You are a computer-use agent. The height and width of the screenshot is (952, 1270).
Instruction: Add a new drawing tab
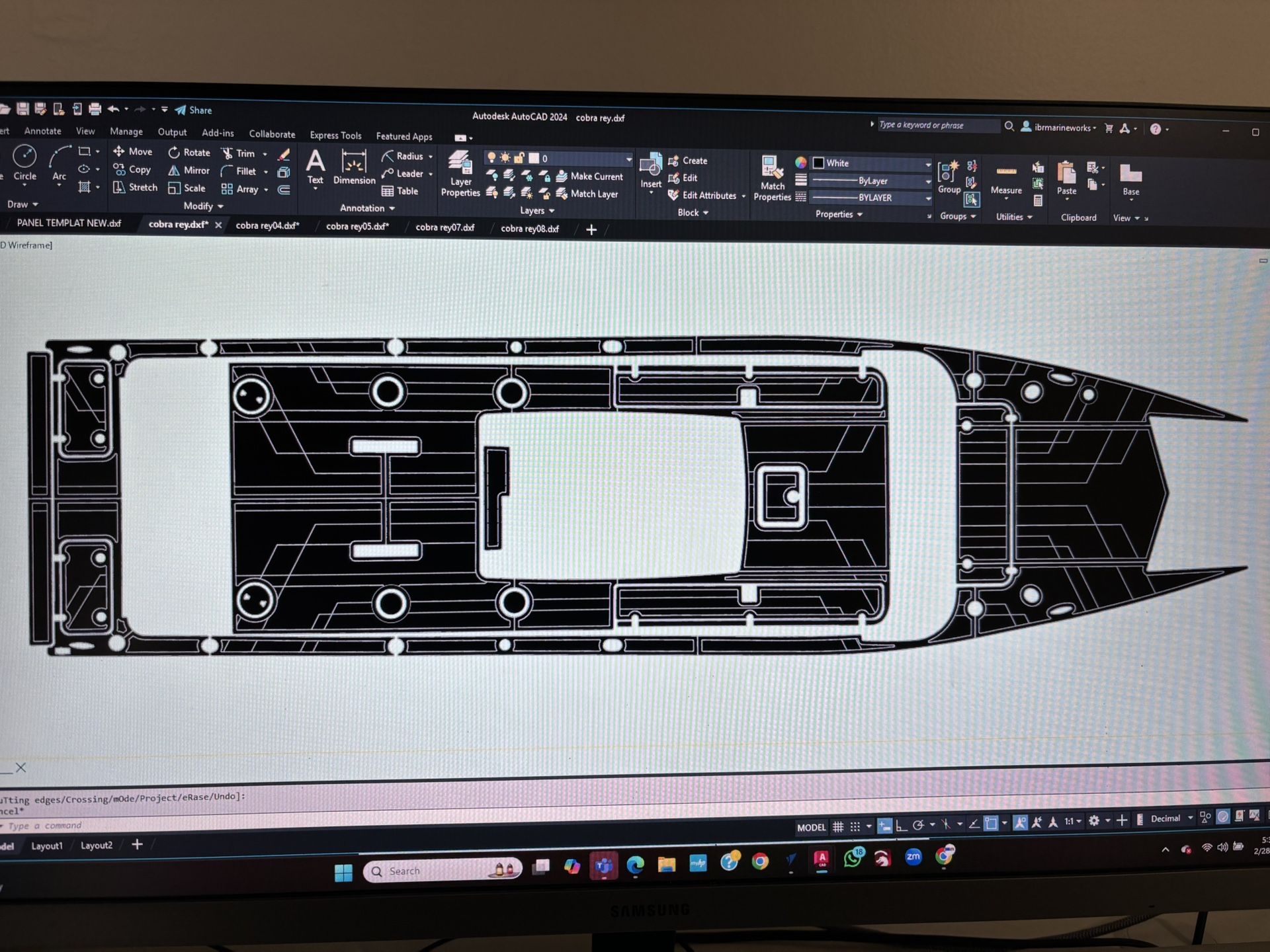(x=591, y=229)
